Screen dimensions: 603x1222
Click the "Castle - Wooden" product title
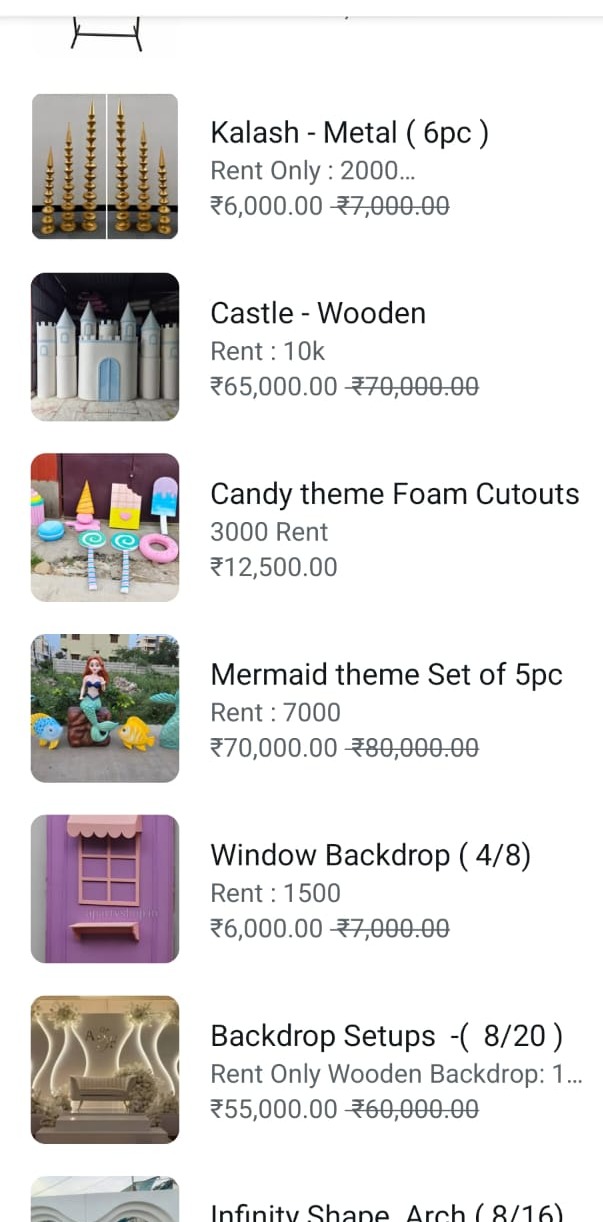pos(318,313)
